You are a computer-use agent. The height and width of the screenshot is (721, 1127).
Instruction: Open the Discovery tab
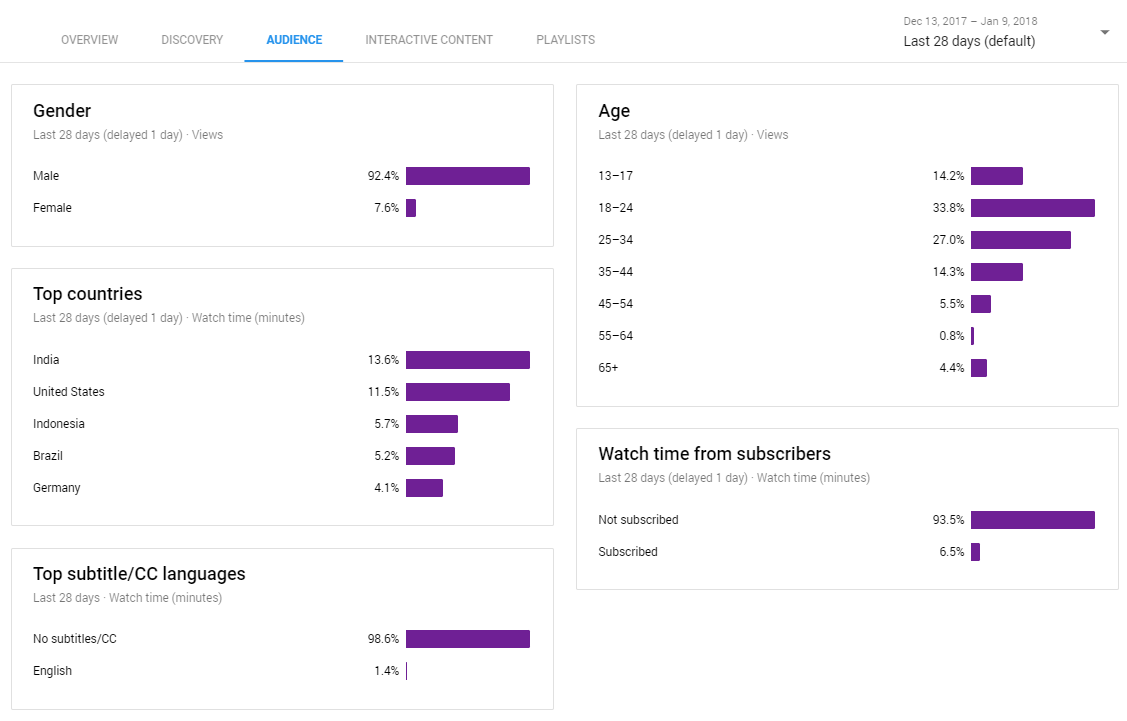tap(192, 40)
